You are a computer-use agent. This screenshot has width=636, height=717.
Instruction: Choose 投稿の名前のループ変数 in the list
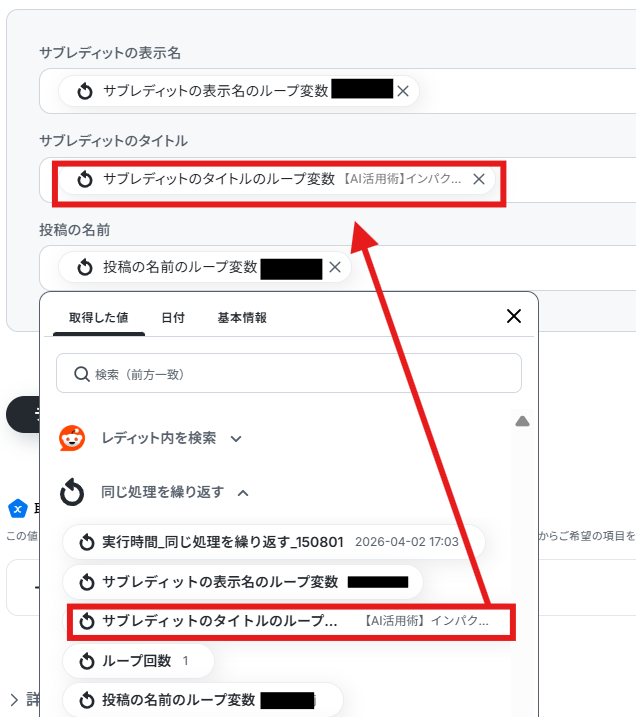coord(203,700)
